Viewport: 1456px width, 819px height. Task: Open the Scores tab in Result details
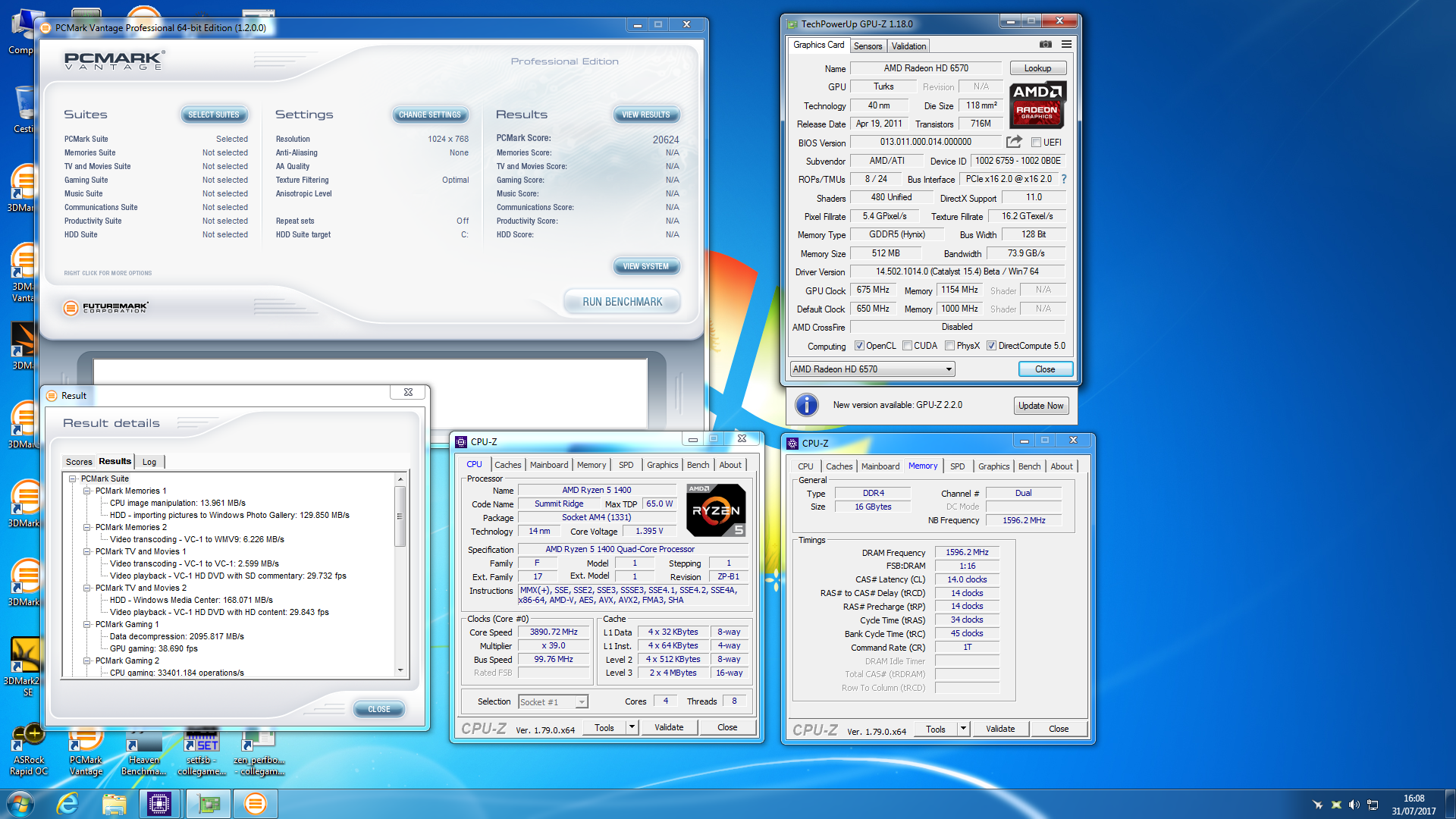[x=79, y=462]
